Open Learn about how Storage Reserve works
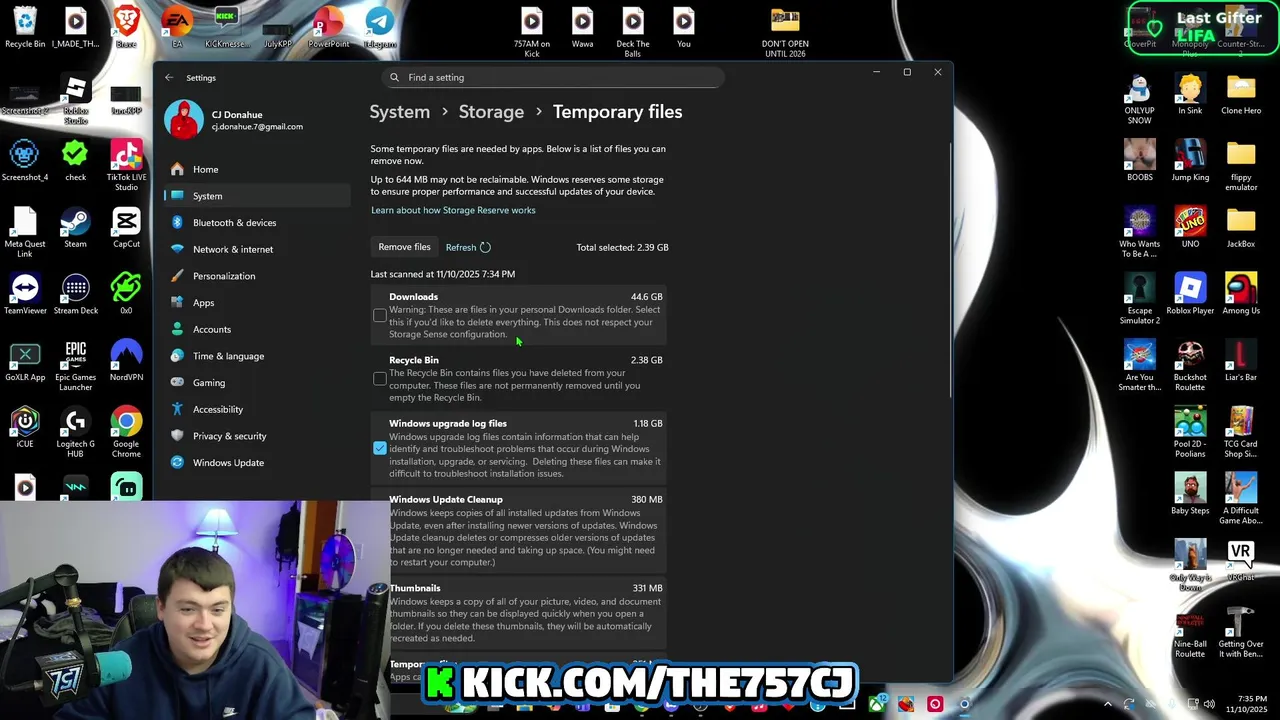 coord(453,210)
